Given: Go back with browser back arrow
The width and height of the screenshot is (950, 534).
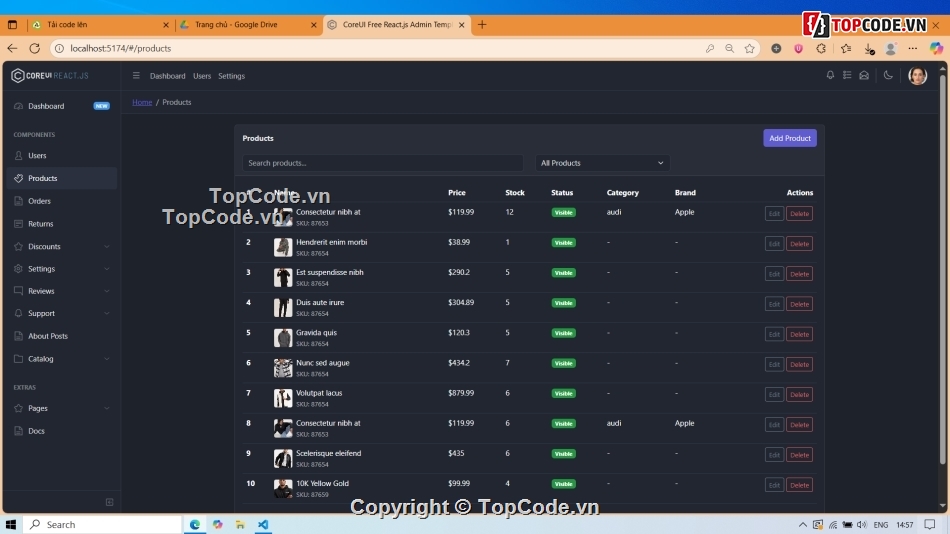Looking at the screenshot, I should point(12,48).
